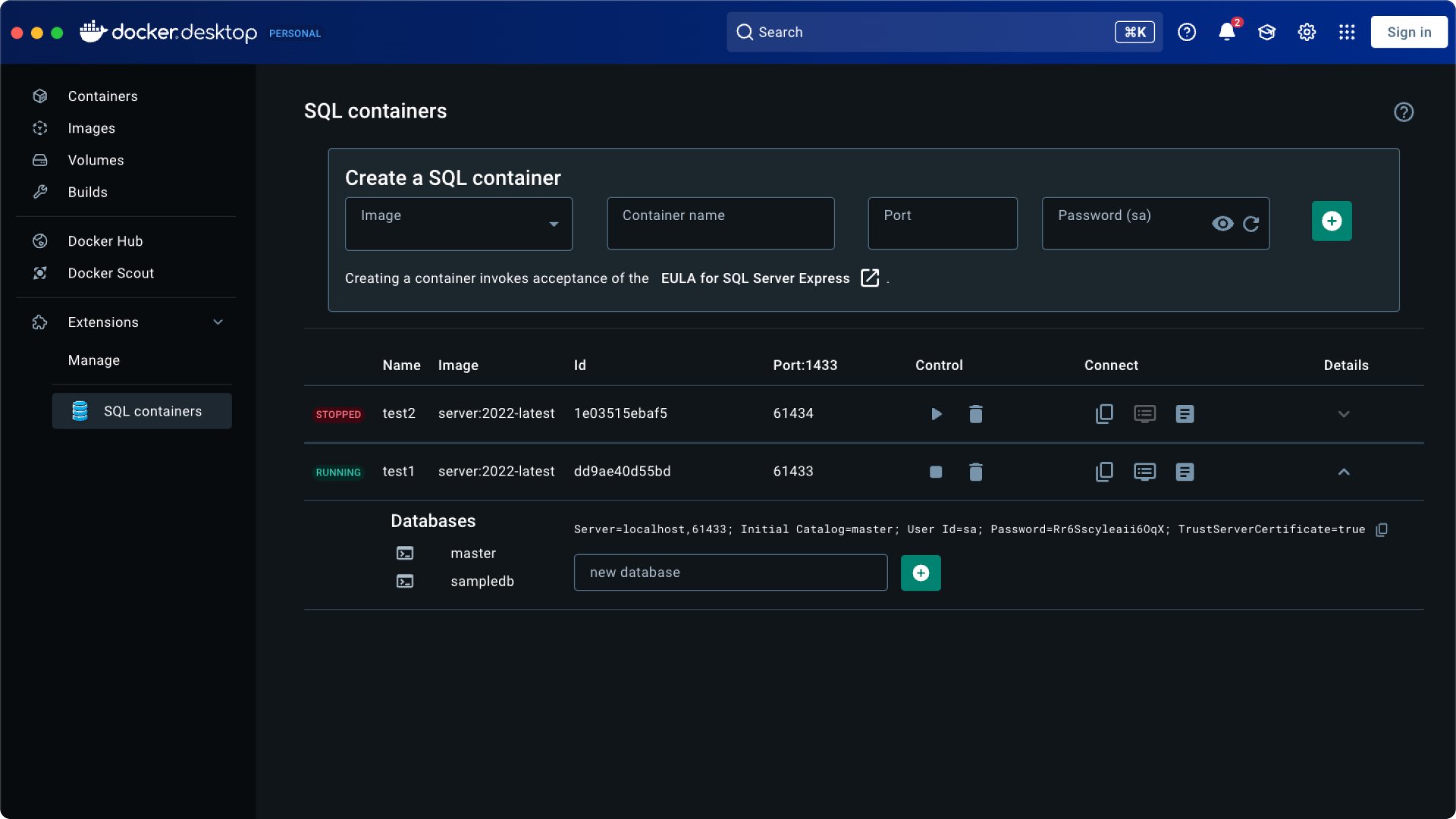Viewport: 1456px width, 819px height.
Task: Open the Containers section in sidebar
Action: (x=102, y=96)
